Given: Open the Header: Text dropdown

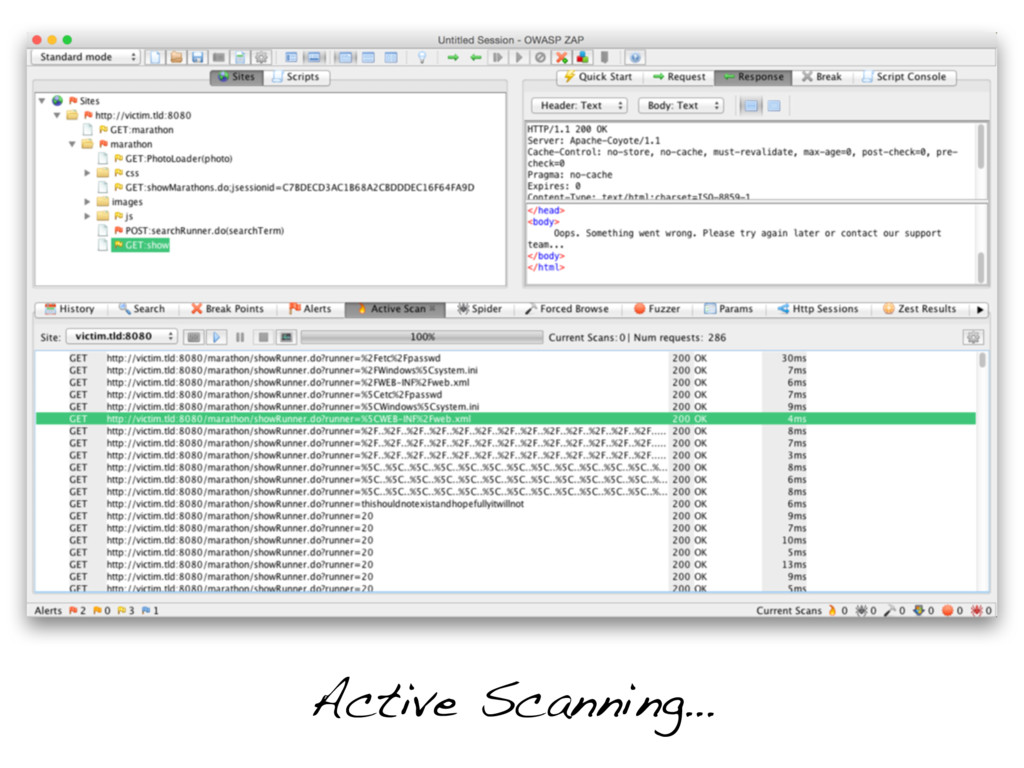Looking at the screenshot, I should point(579,105).
